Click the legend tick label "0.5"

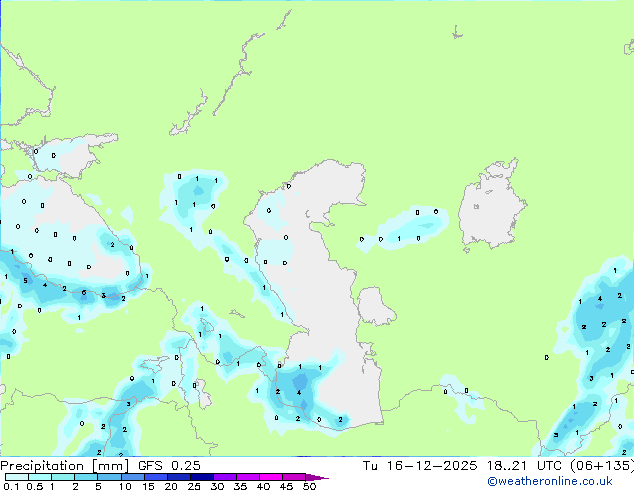coord(35,486)
